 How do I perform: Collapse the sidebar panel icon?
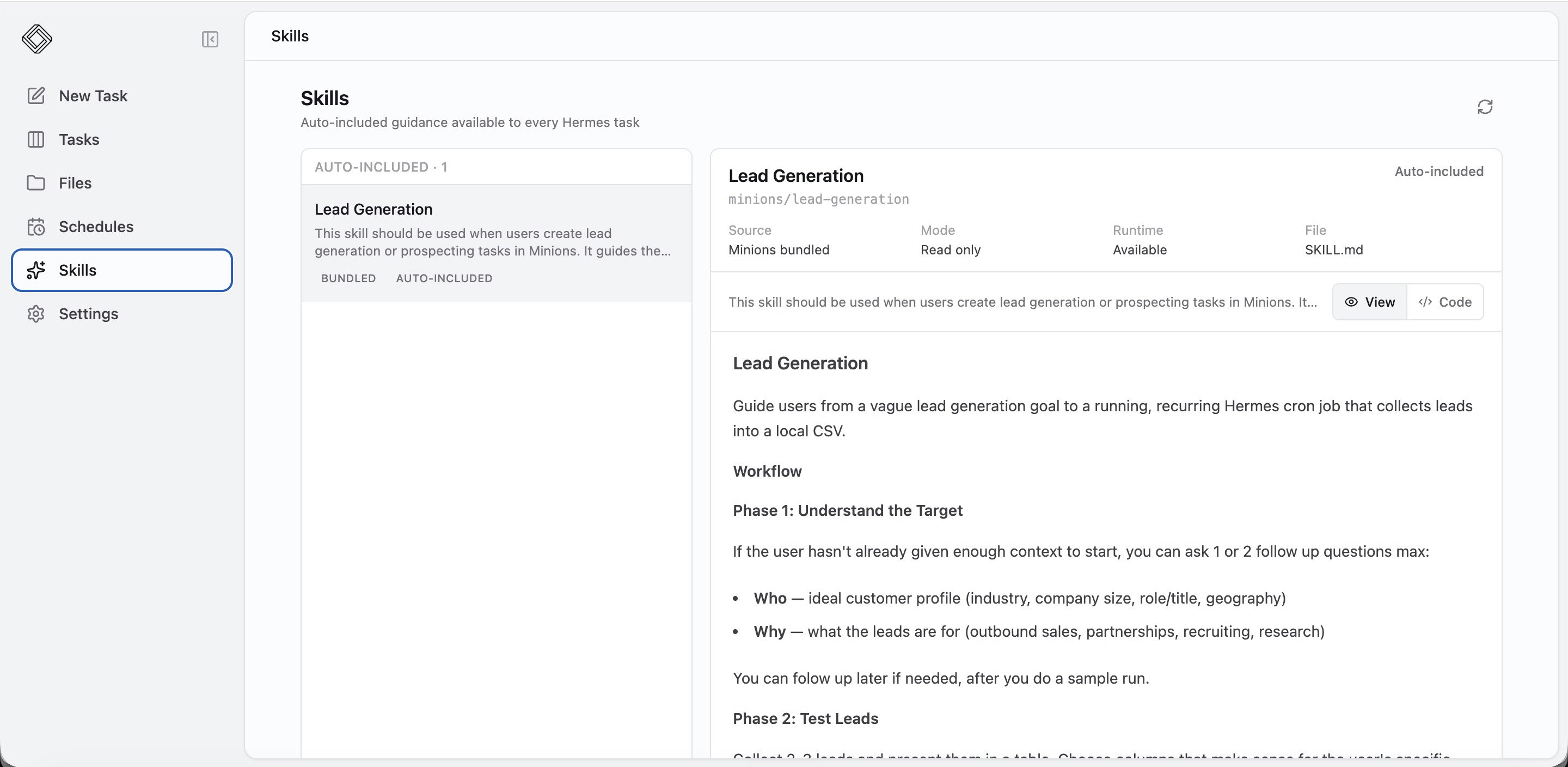point(210,40)
